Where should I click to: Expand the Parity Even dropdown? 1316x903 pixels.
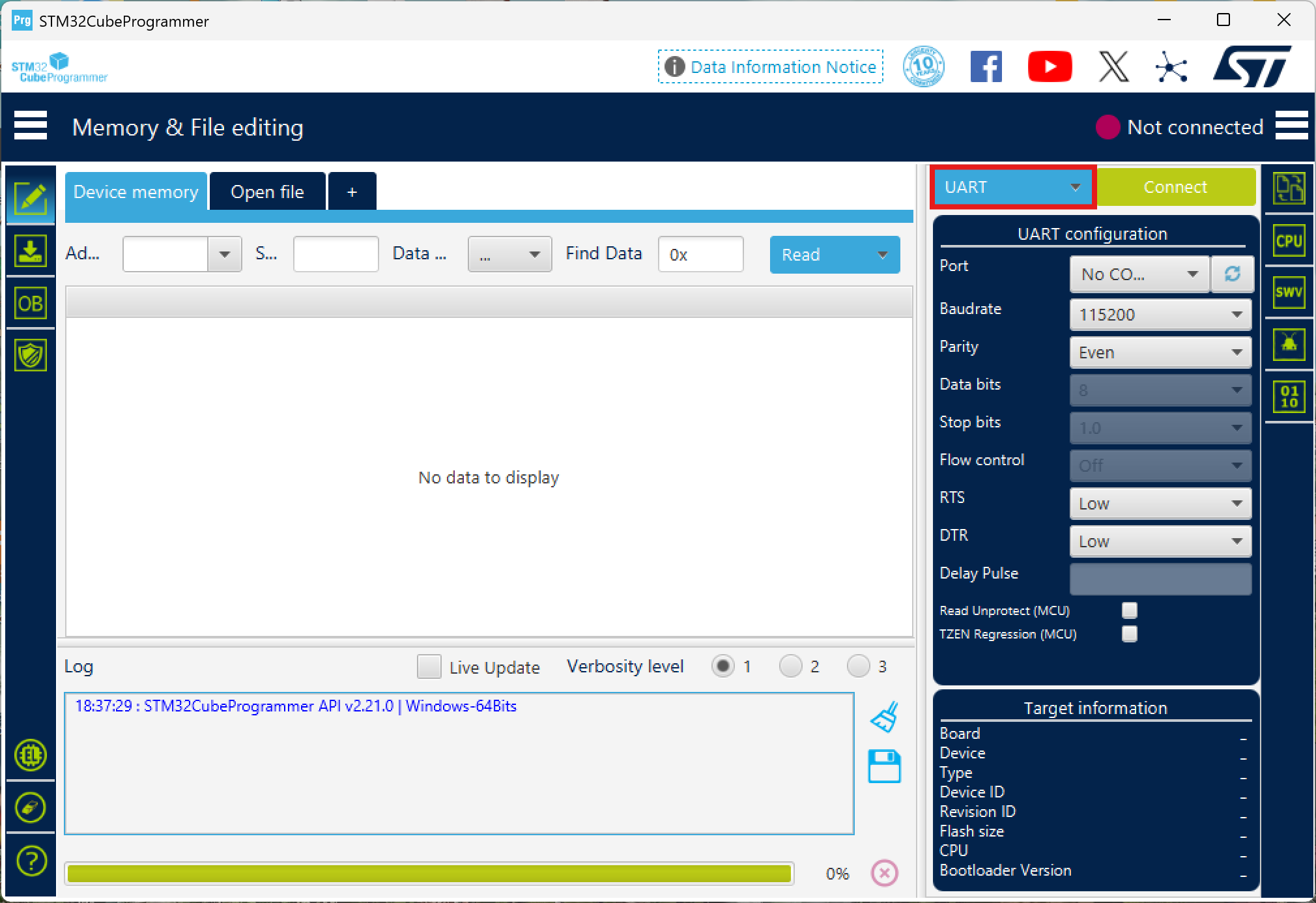click(x=1160, y=352)
